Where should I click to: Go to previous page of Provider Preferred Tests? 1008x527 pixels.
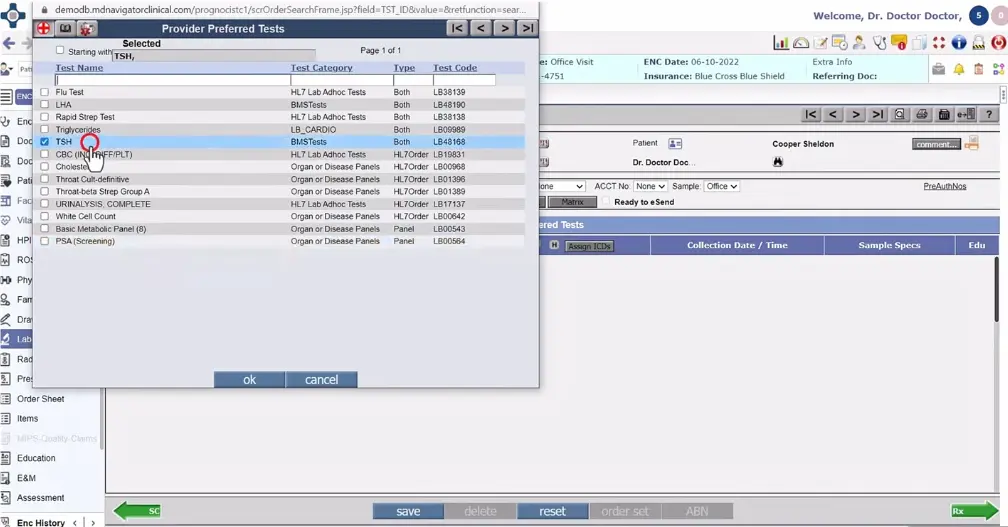480,28
